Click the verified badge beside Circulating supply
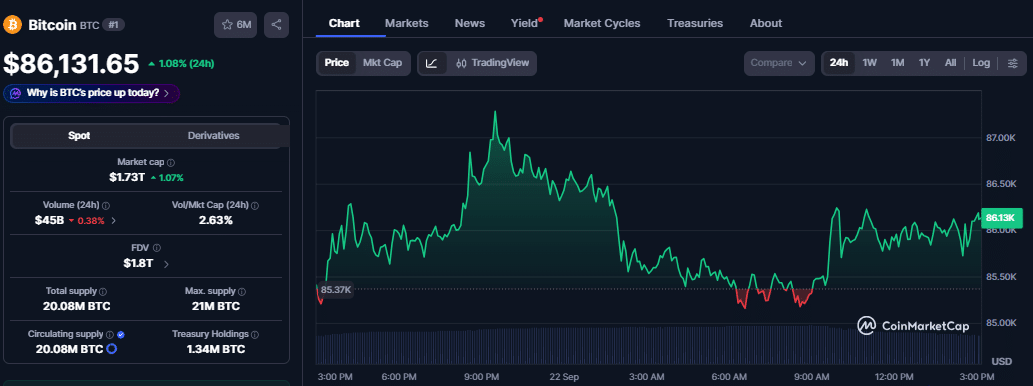Viewport: 1033px width, 386px height. [x=121, y=335]
